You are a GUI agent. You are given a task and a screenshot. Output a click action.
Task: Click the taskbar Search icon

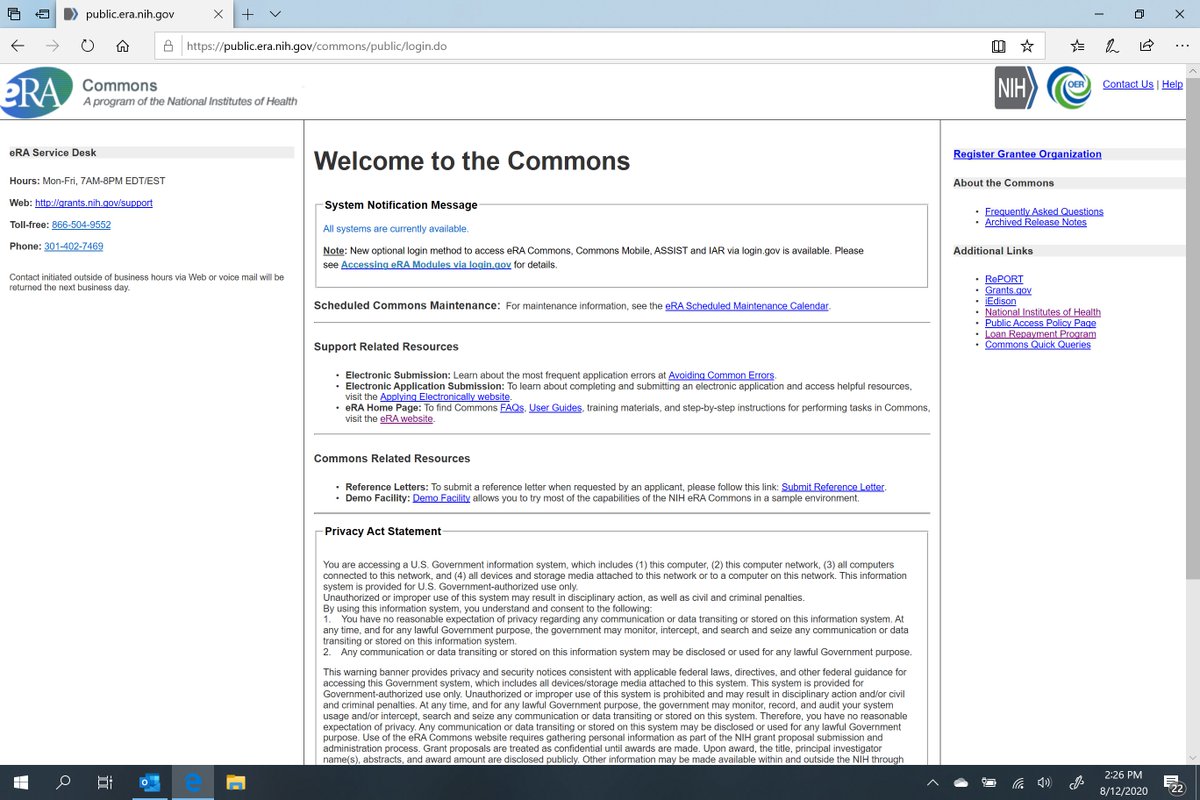tap(63, 782)
